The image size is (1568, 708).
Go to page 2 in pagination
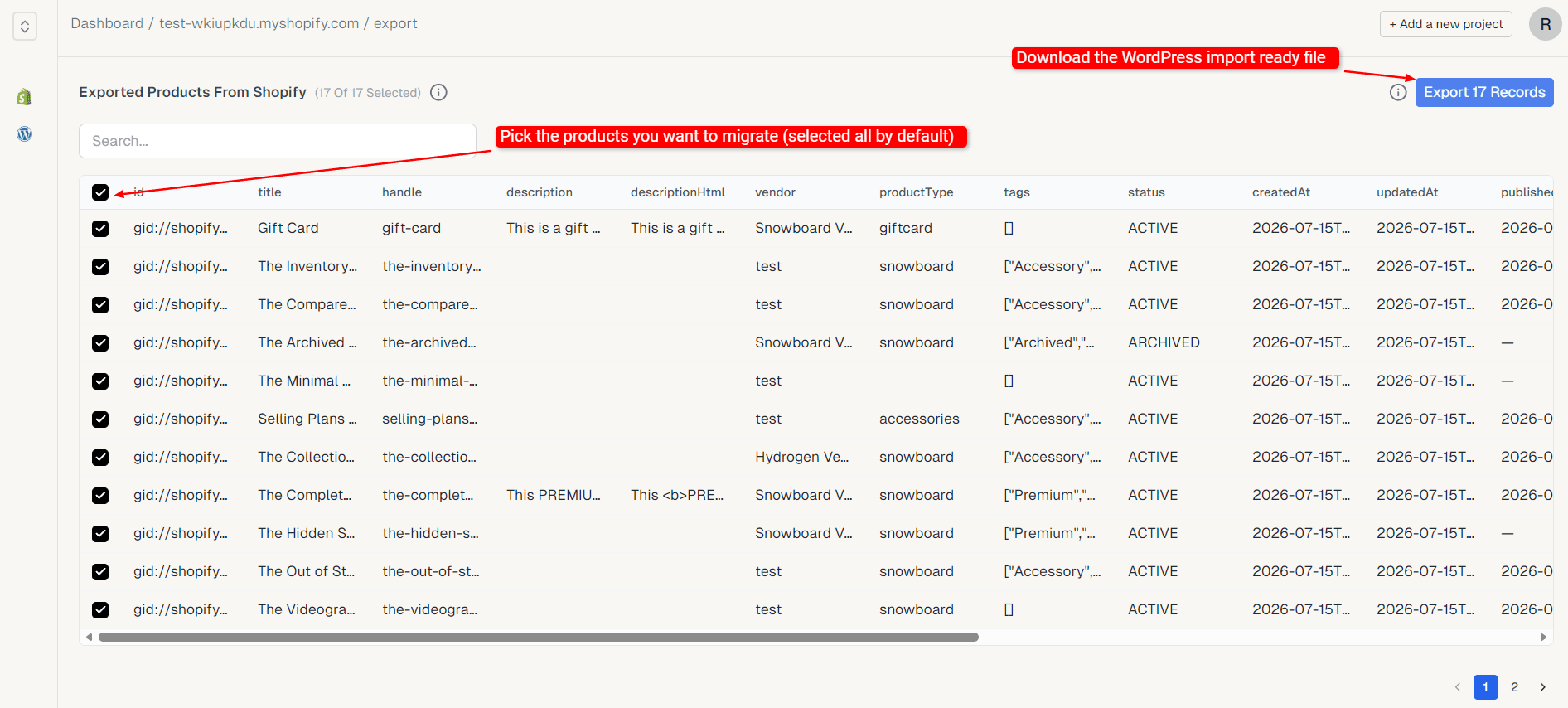1514,687
